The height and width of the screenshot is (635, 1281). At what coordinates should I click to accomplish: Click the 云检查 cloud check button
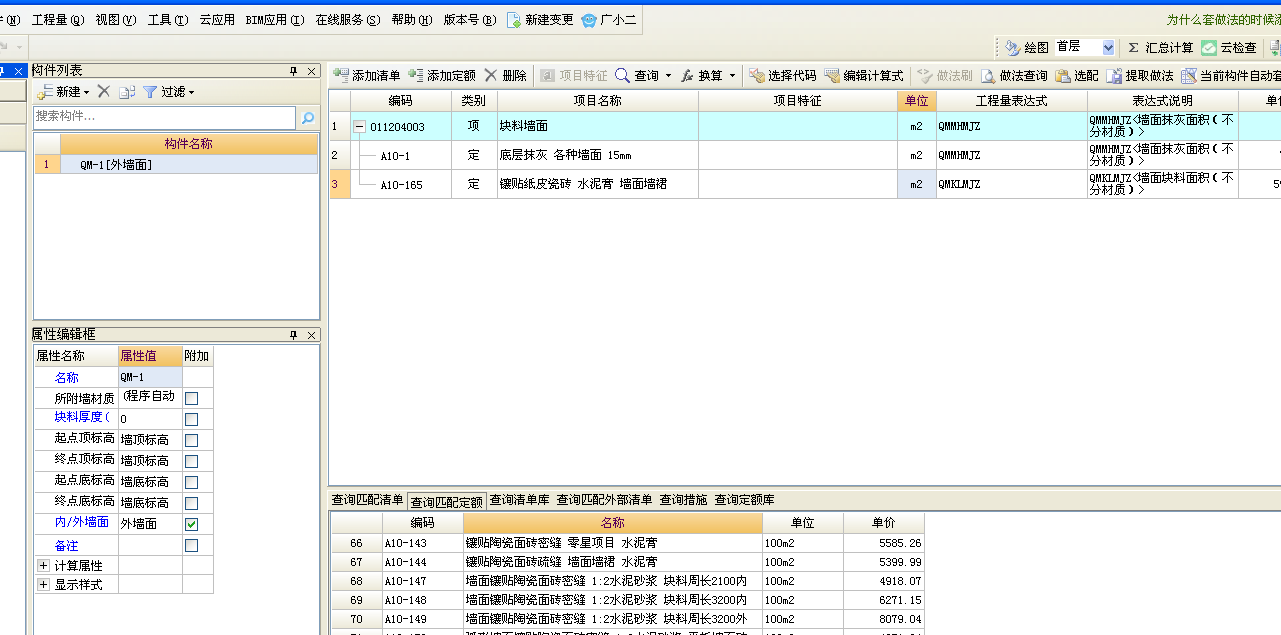[1229, 47]
